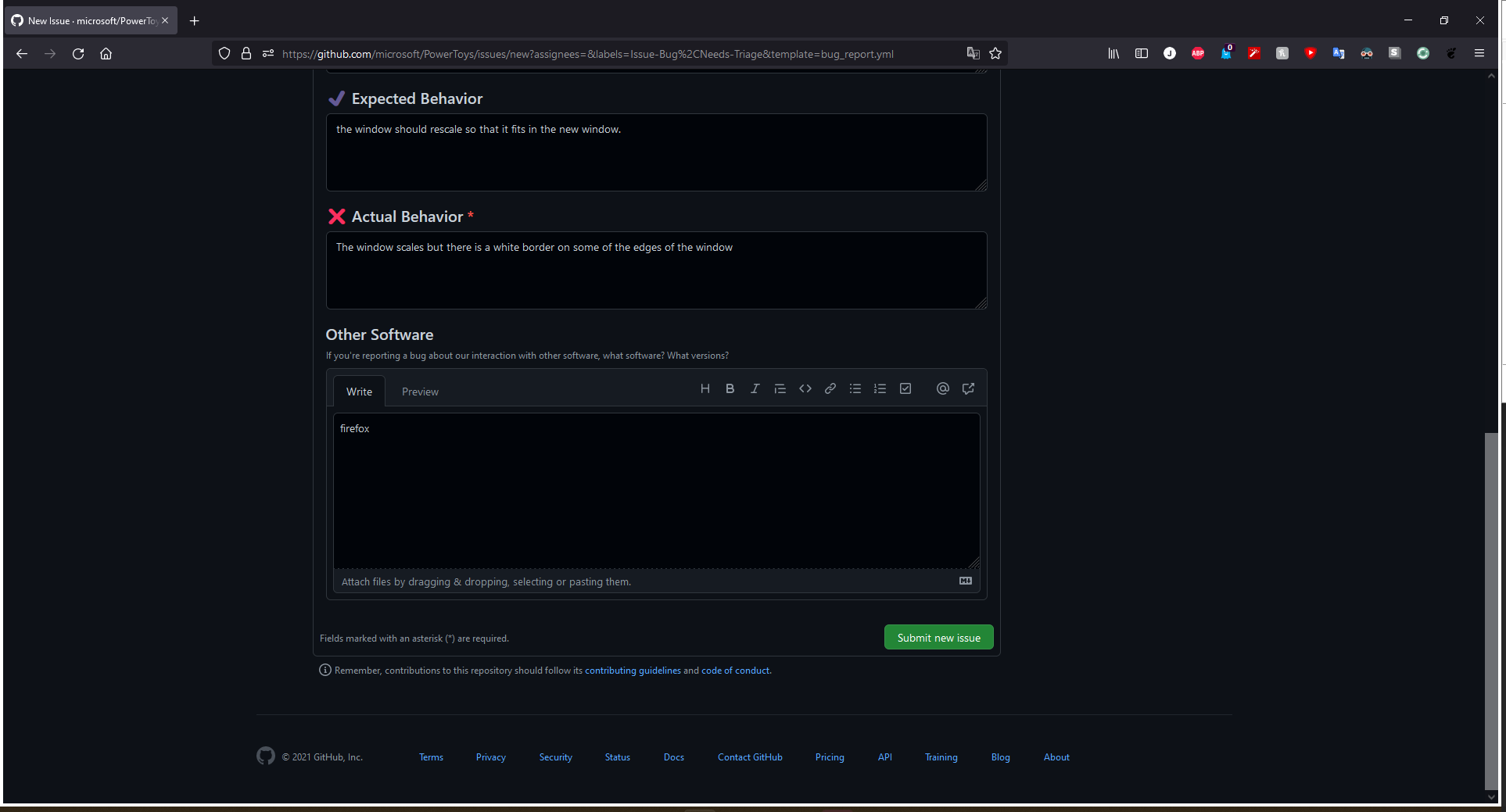Insert a task list checkbox
Image resolution: width=1506 pixels, height=812 pixels.
[x=905, y=388]
